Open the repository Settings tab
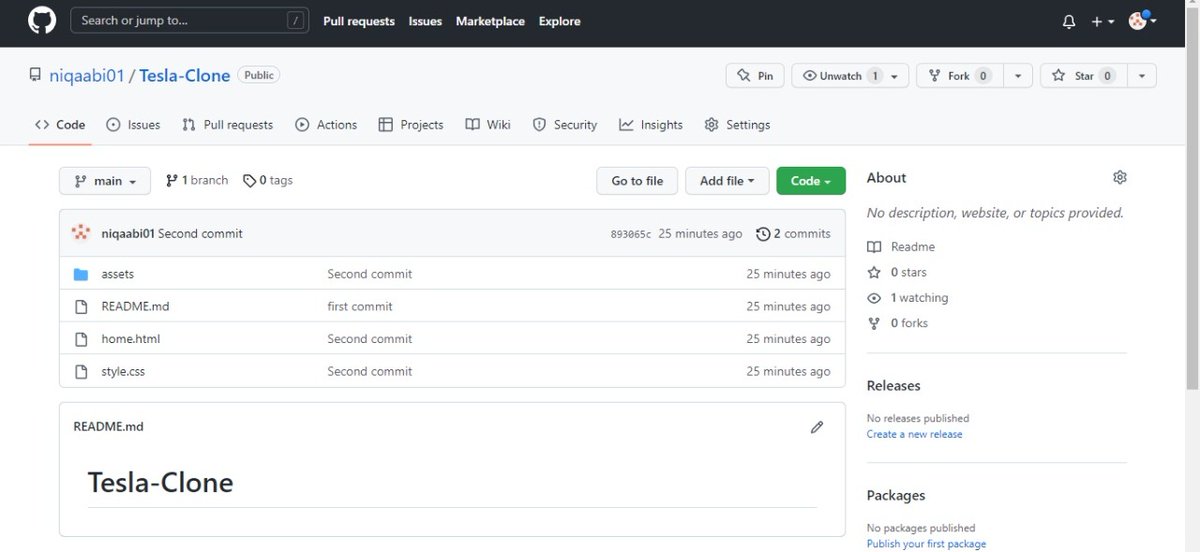1200x552 pixels. pos(738,125)
